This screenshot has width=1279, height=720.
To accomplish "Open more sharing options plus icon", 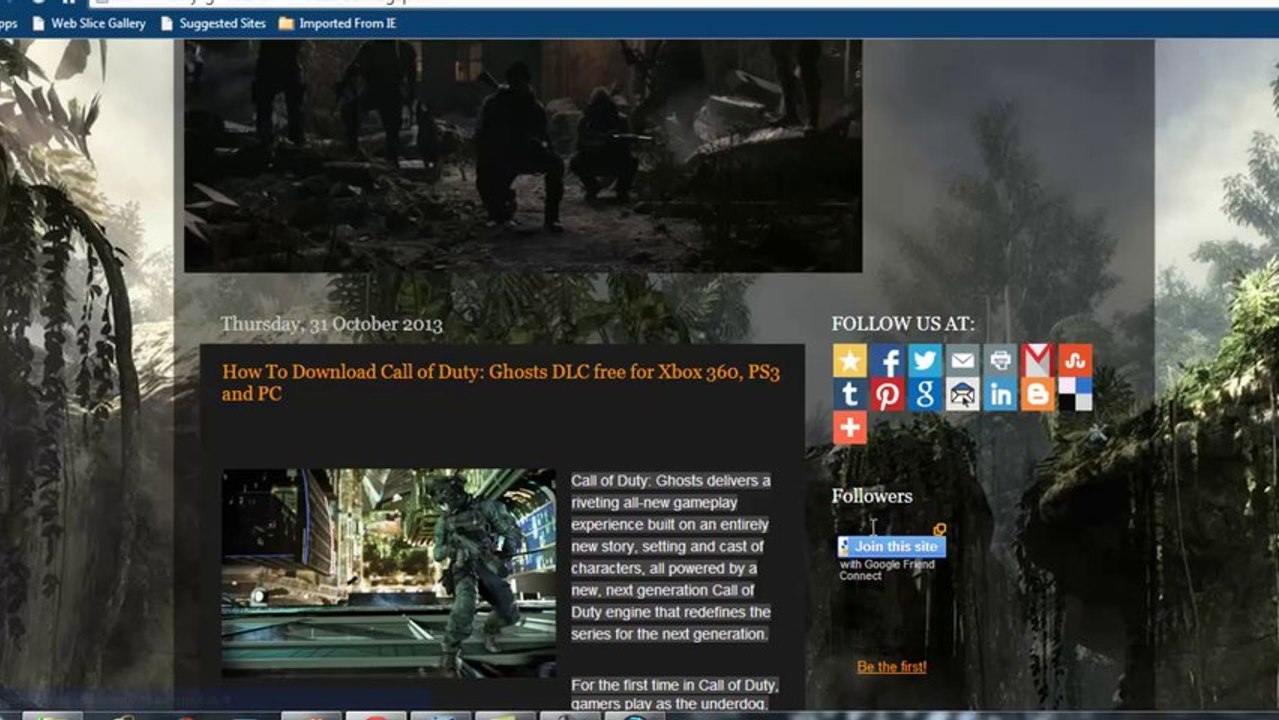I will (849, 428).
